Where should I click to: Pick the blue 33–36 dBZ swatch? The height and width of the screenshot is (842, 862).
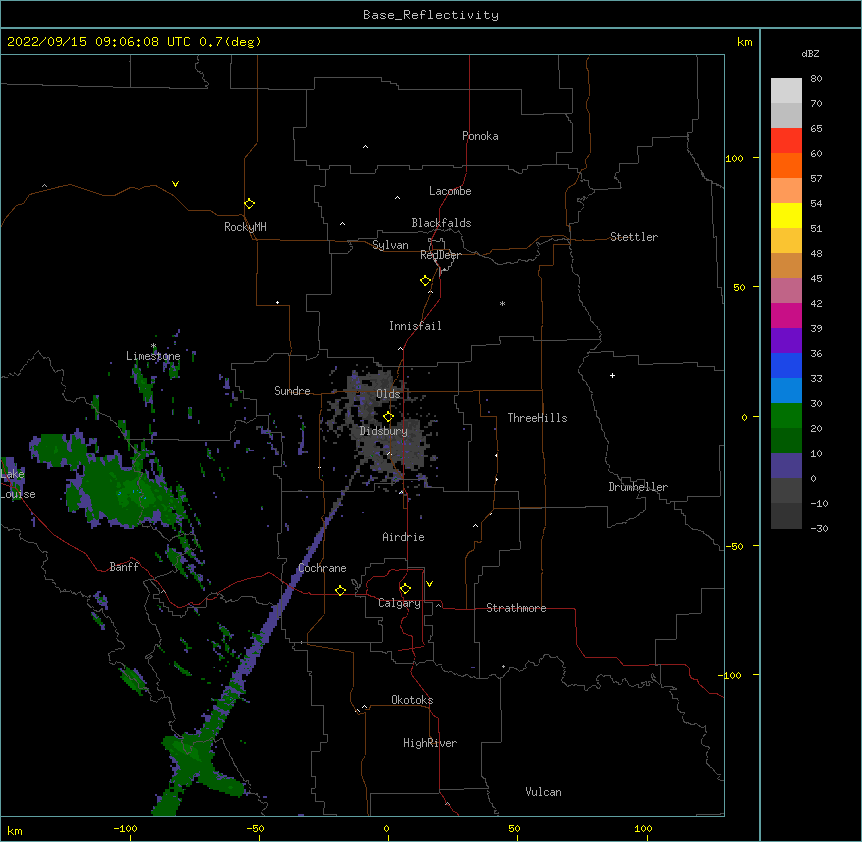click(786, 365)
